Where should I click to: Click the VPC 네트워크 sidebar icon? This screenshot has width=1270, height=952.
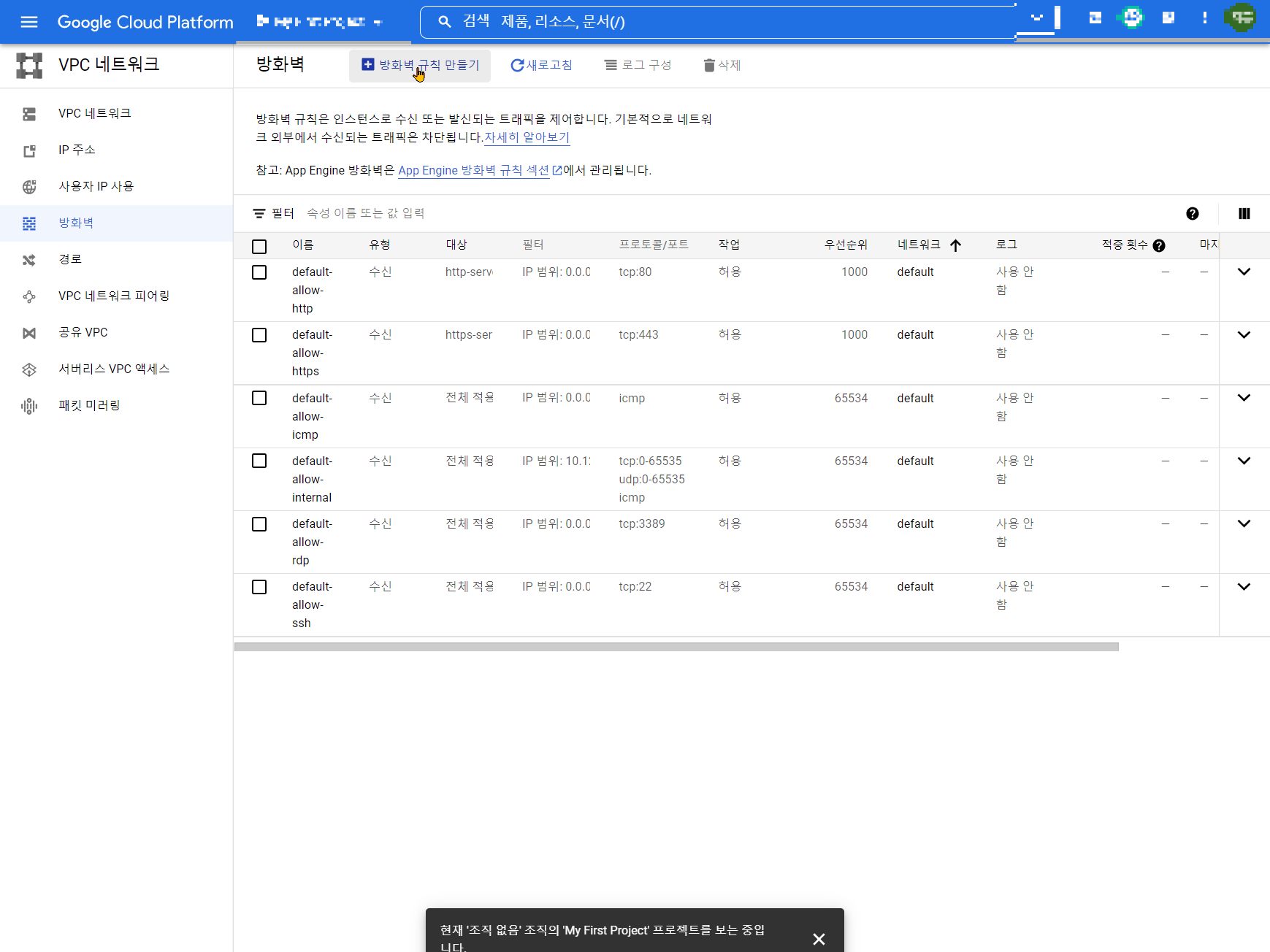[x=29, y=114]
